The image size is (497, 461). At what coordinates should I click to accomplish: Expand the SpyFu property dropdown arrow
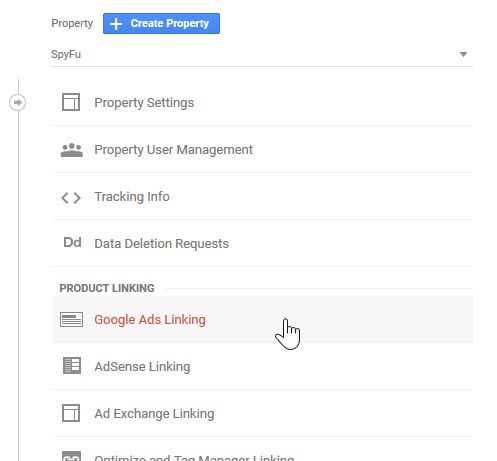tap(463, 54)
